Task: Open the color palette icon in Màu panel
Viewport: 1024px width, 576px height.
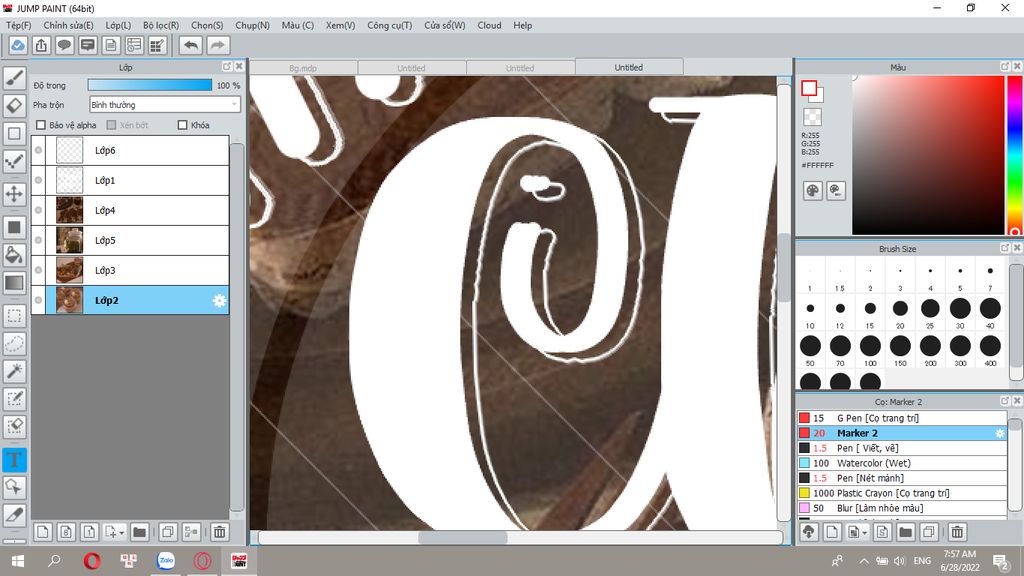Action: tap(812, 191)
